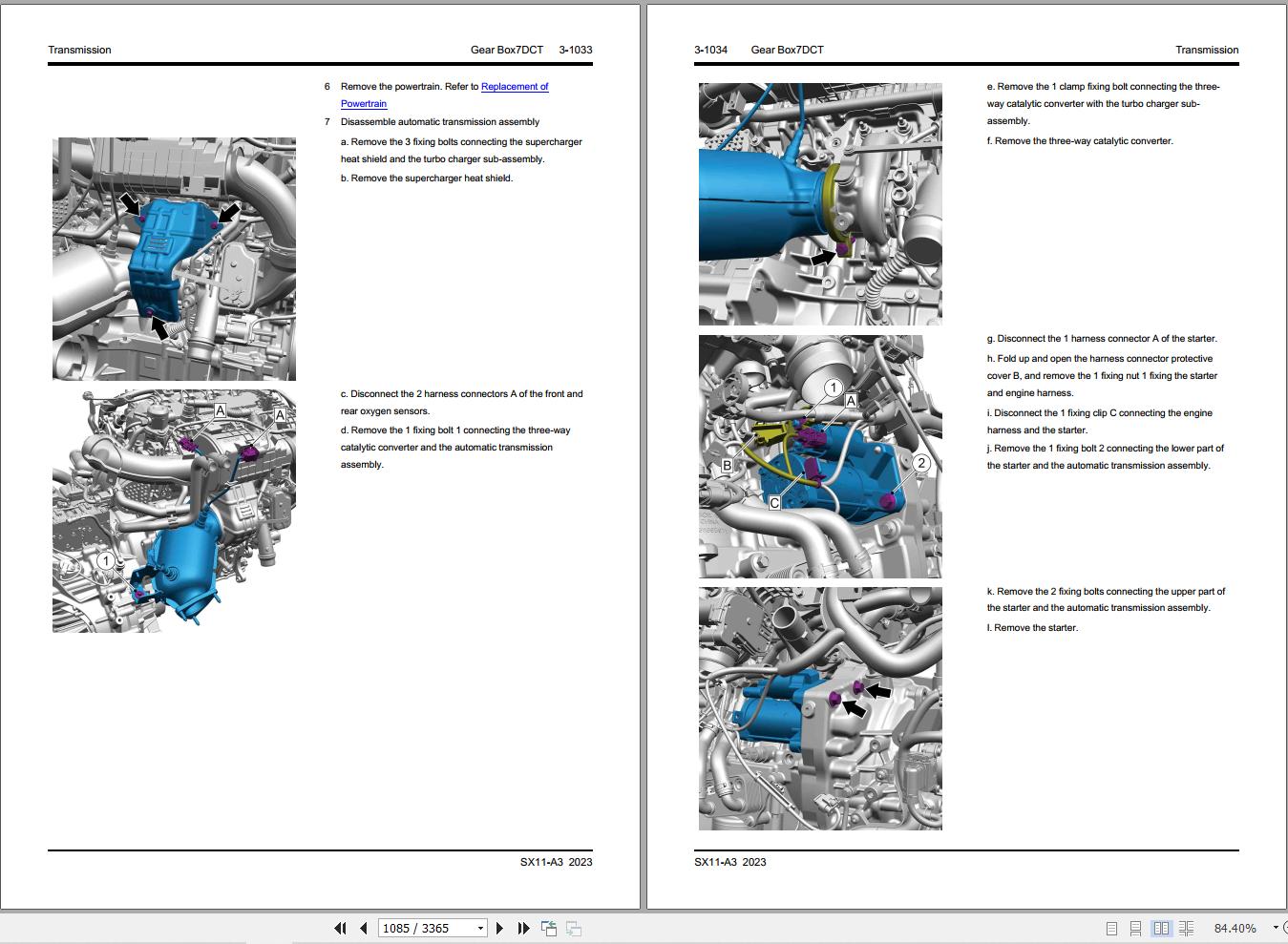Click the "Powertrain" hyperlink
This screenshot has height=944, width=1288.
(364, 103)
